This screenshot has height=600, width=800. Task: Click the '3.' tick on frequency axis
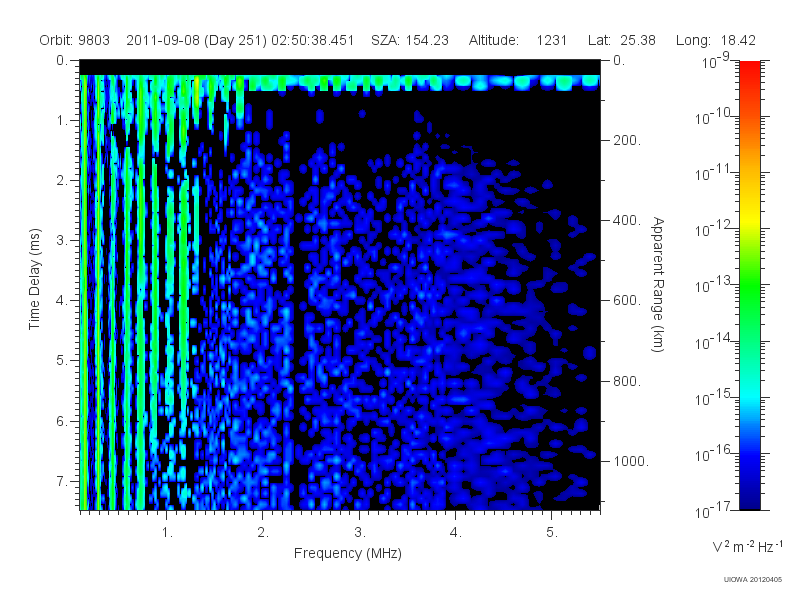coord(360,533)
